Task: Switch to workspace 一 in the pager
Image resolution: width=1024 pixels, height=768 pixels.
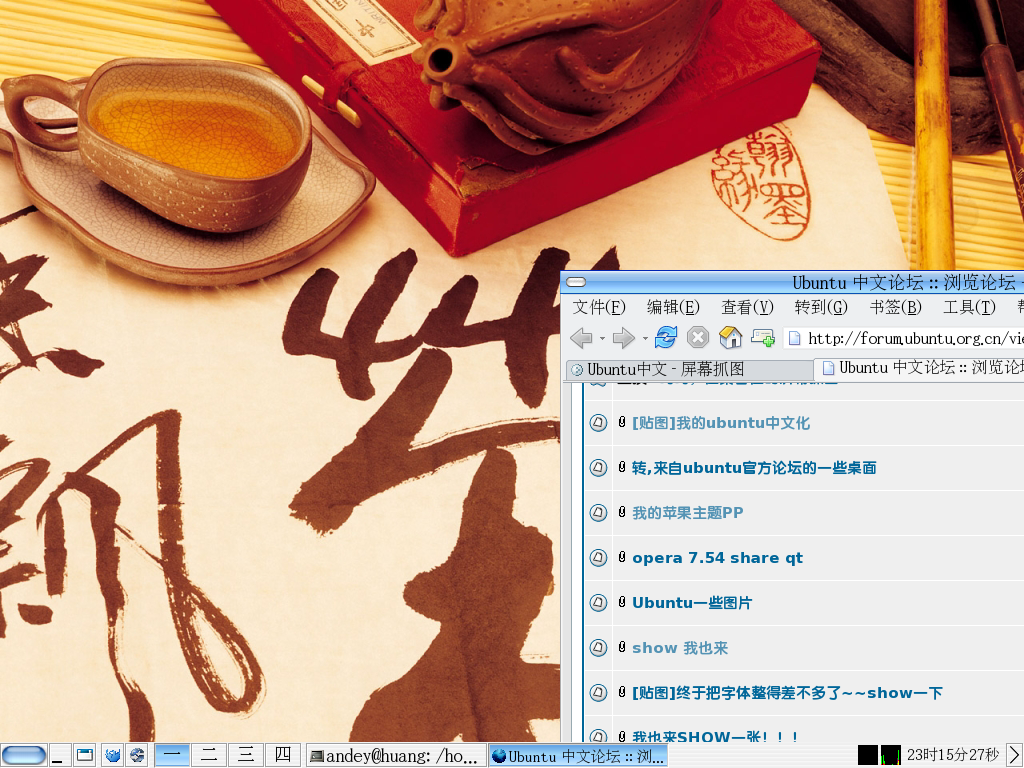Action: 172,756
